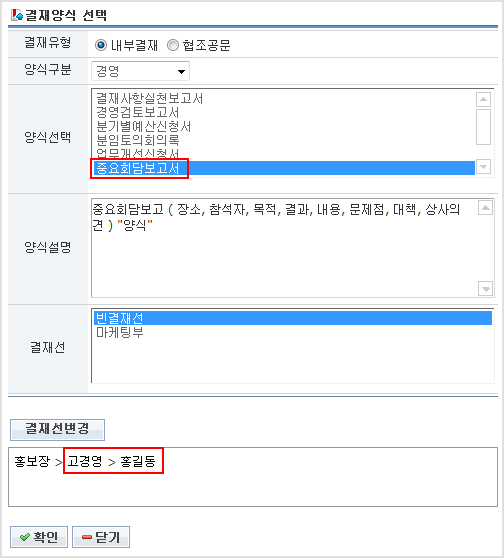The width and height of the screenshot is (504, 558).
Task: Click the red minus icon on 닫기
Action: 87,537
